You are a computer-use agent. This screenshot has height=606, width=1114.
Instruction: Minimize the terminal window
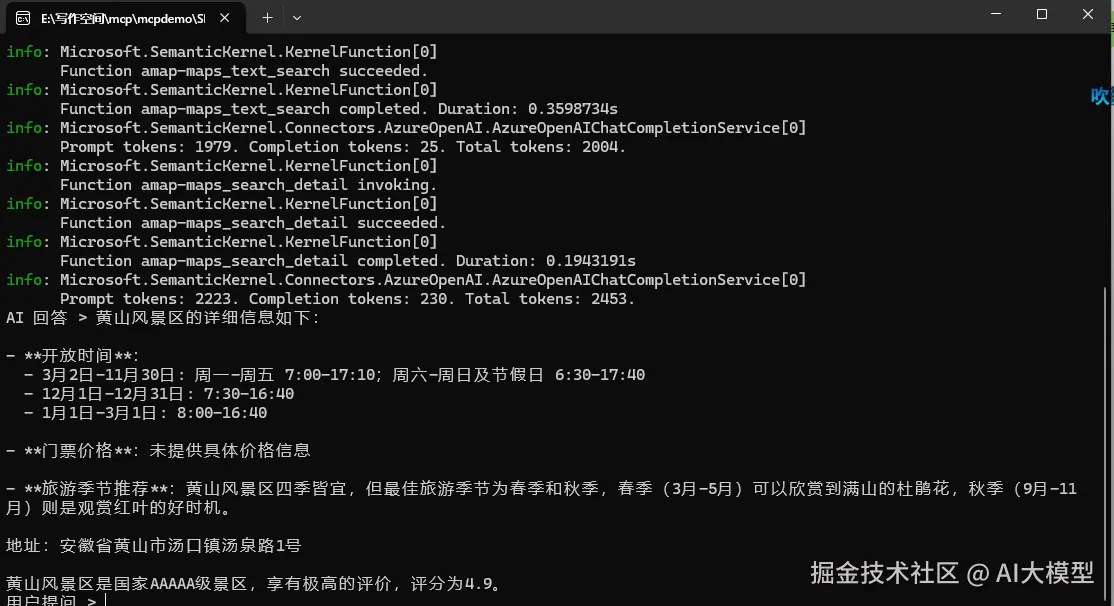[x=994, y=15]
